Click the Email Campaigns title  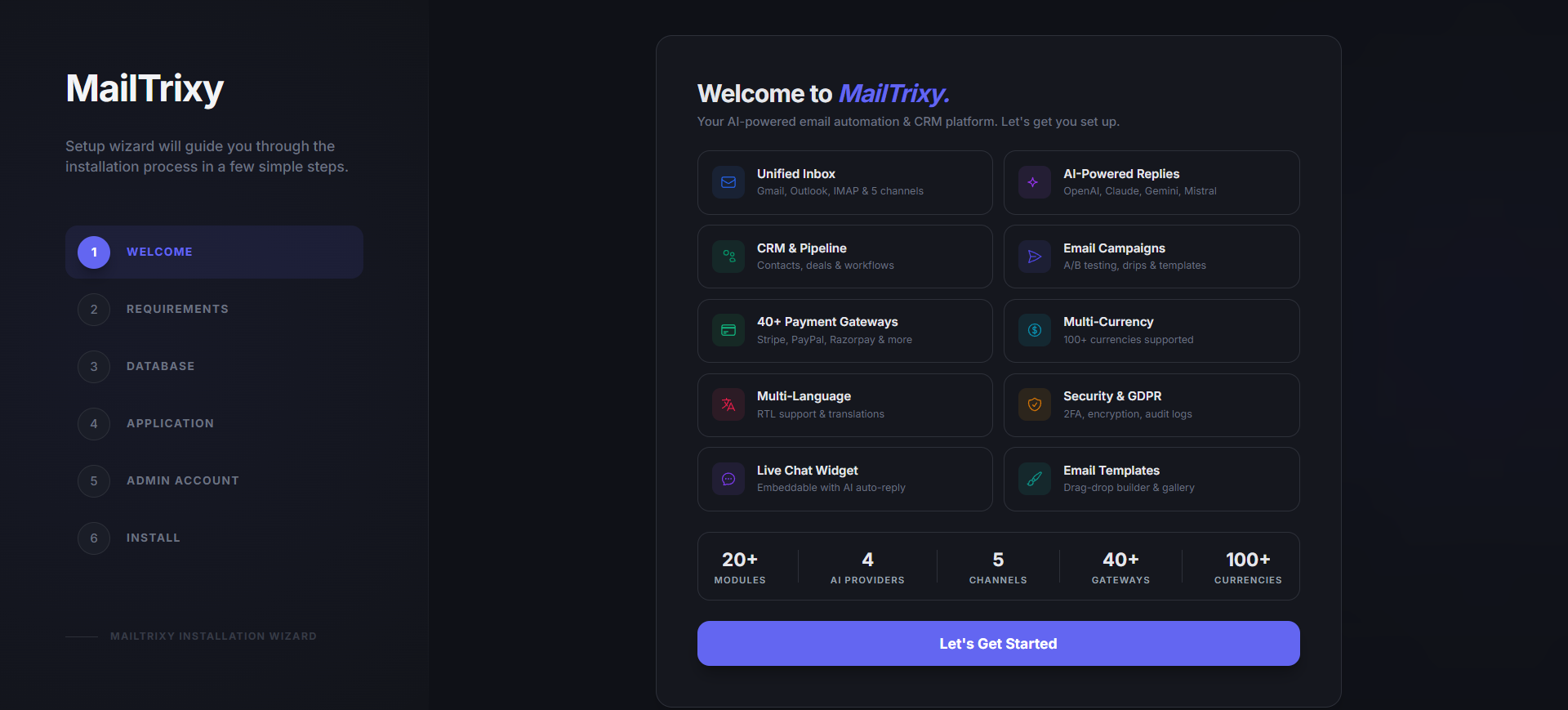coord(1114,248)
